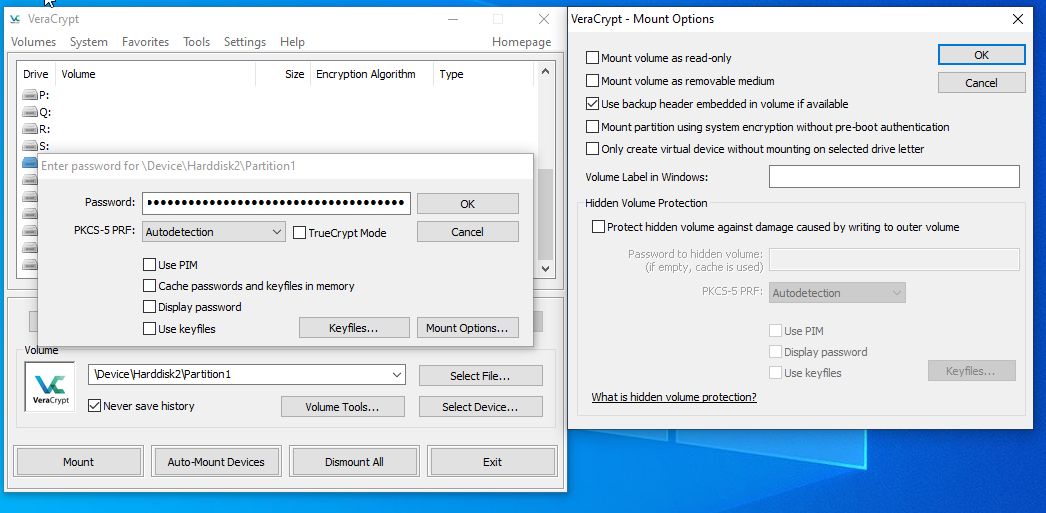Click the Password input field
The image size is (1046, 513).
[x=276, y=203]
